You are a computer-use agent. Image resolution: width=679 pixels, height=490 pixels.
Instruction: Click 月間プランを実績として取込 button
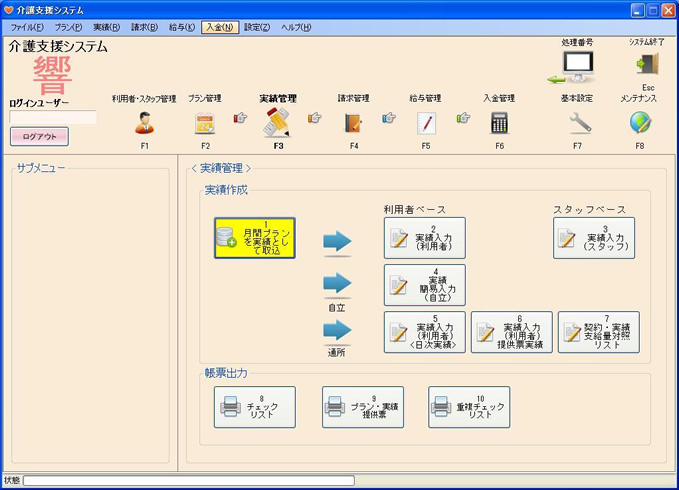(x=255, y=238)
